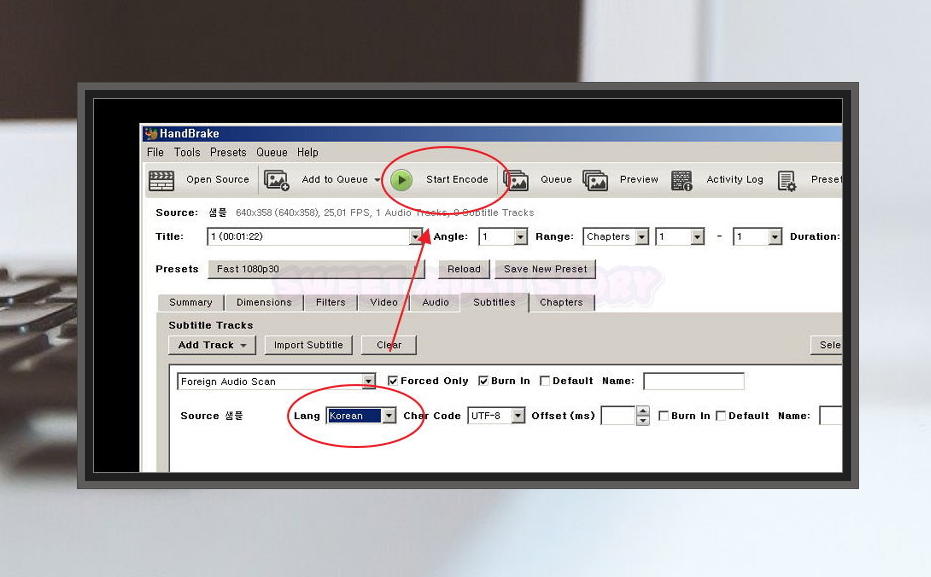The width and height of the screenshot is (931, 577).
Task: Click the Import Subtitle button
Action: [308, 345]
